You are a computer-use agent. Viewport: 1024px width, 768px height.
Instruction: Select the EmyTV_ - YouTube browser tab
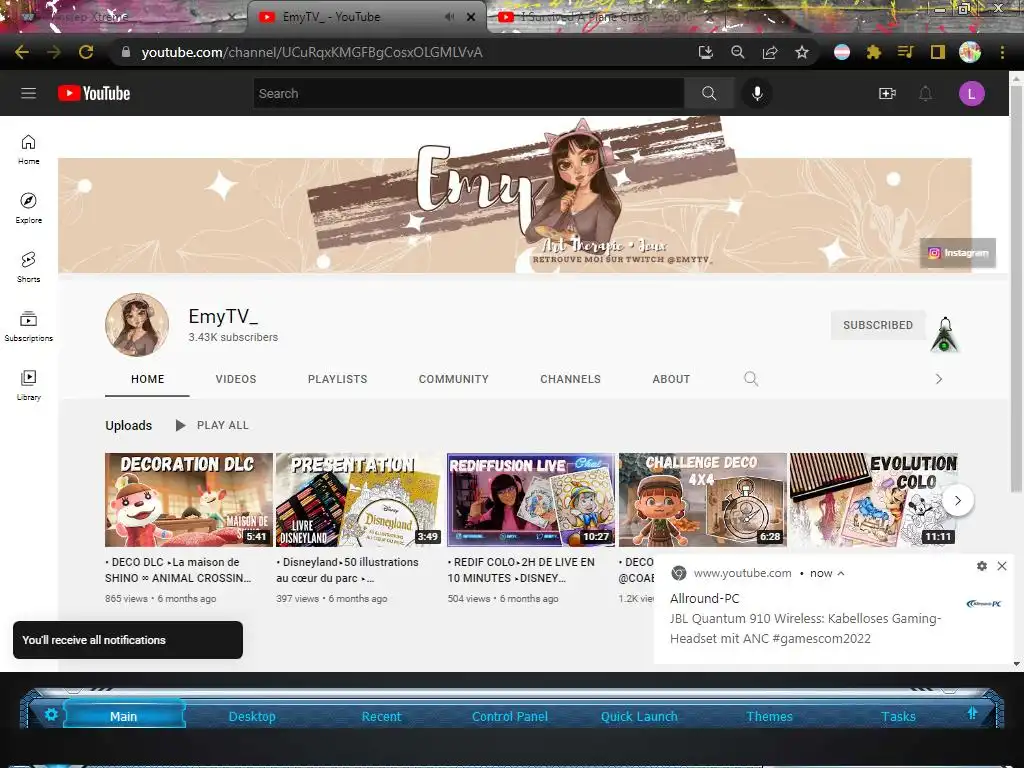point(366,17)
